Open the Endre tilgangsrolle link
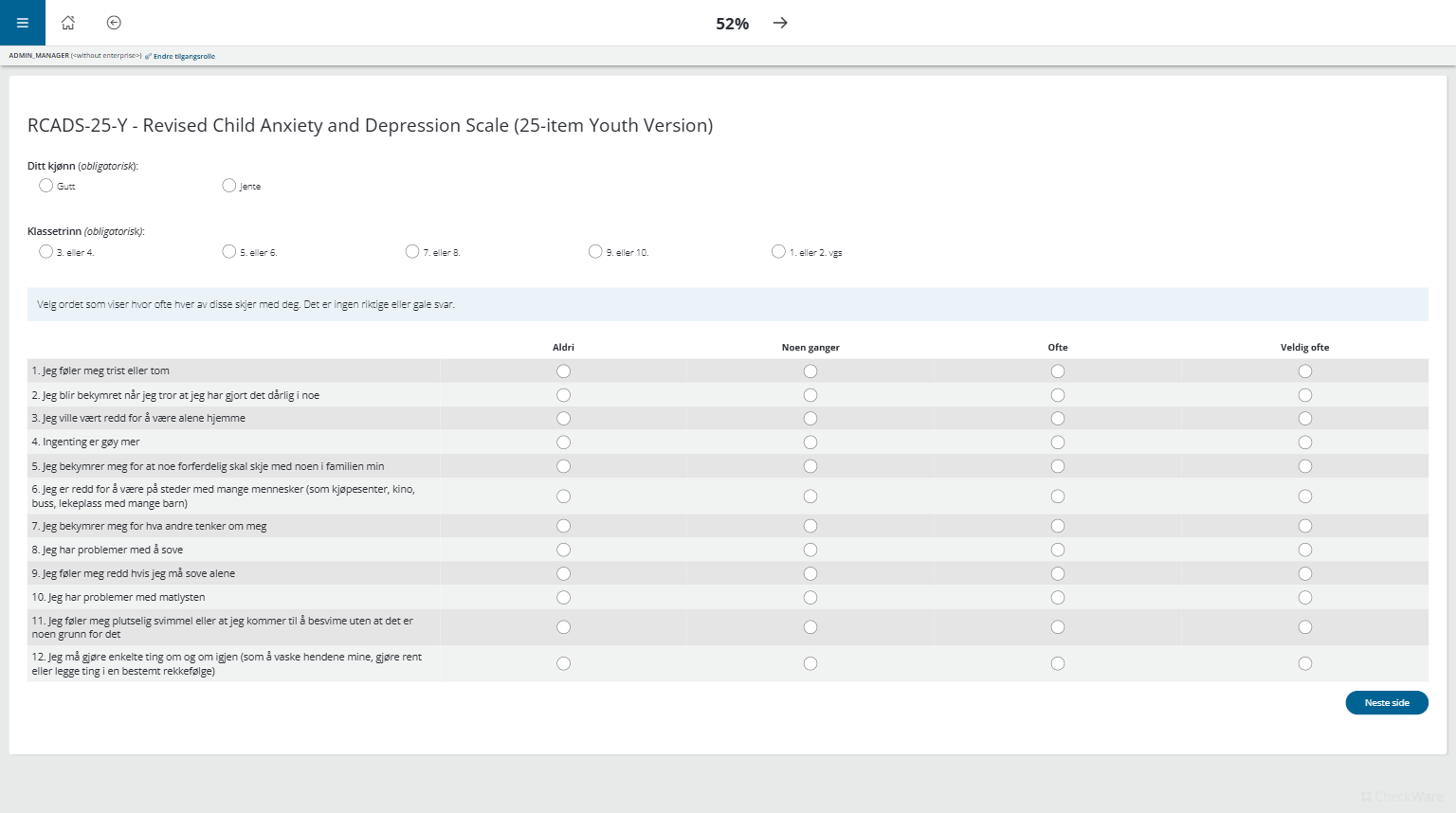The height and width of the screenshot is (813, 1456). 184,56
